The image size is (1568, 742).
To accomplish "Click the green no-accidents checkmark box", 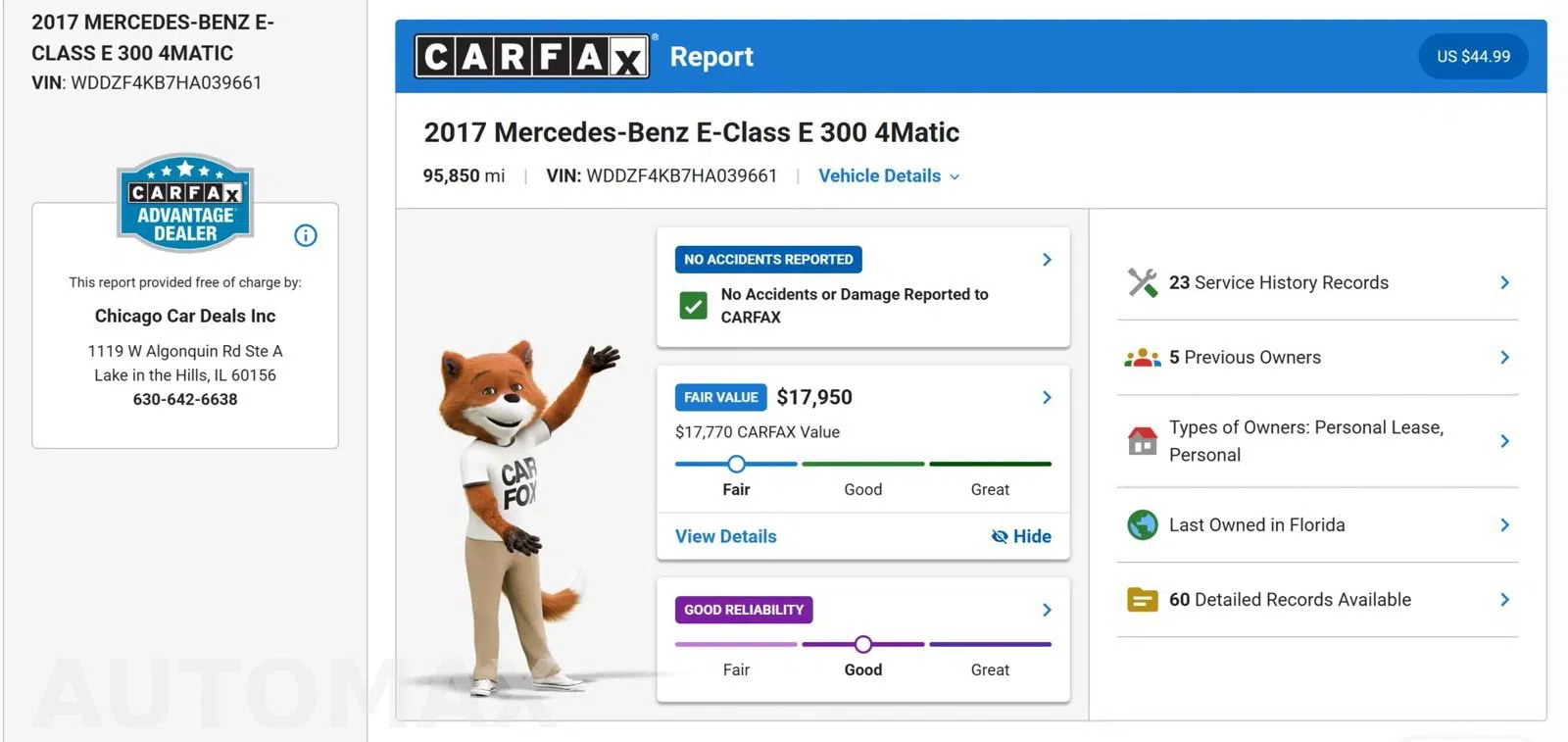I will [x=694, y=306].
